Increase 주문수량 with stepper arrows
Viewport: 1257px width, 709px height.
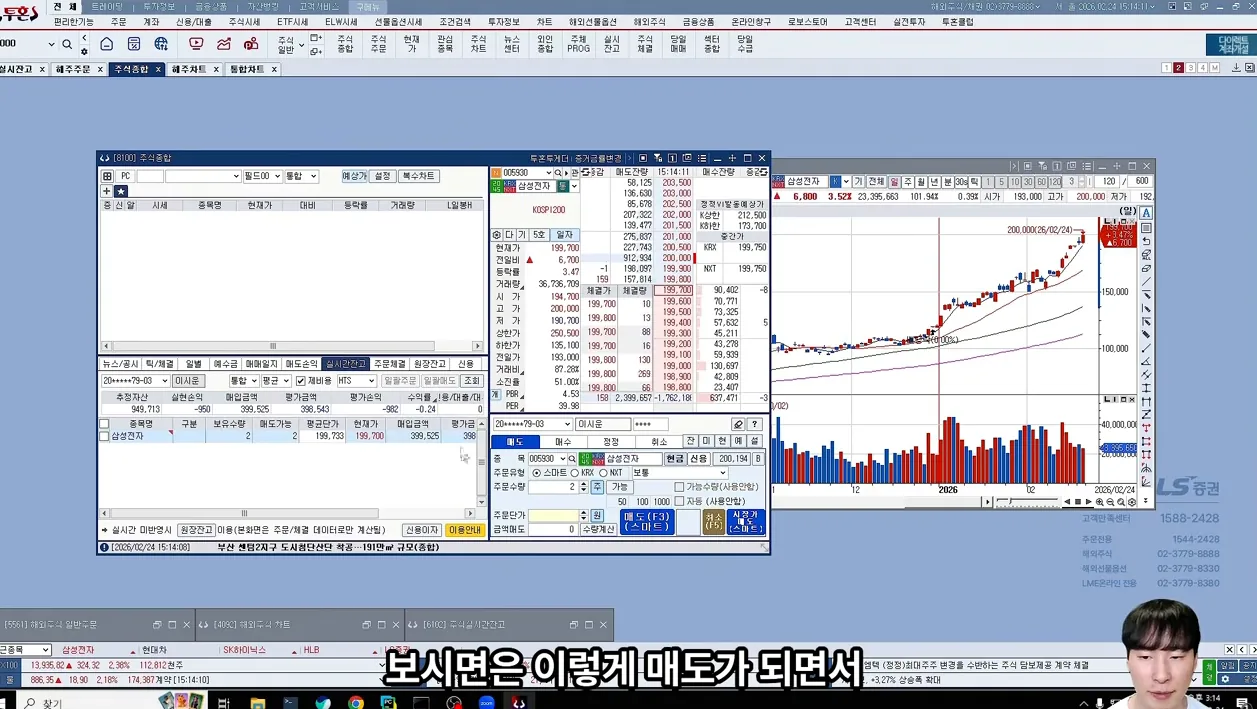[x=583, y=484]
